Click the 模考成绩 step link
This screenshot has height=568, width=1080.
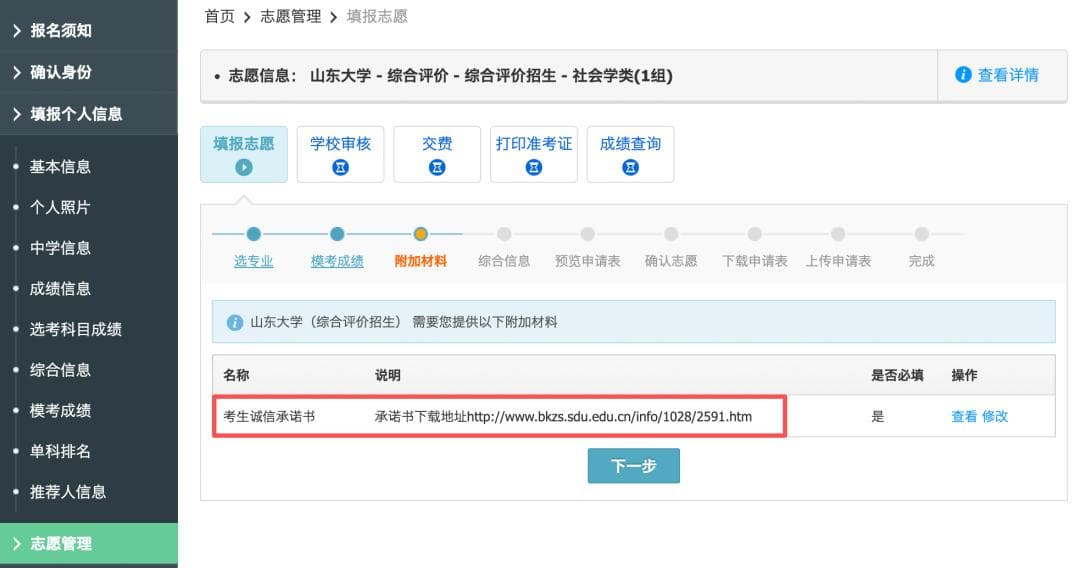(x=337, y=261)
